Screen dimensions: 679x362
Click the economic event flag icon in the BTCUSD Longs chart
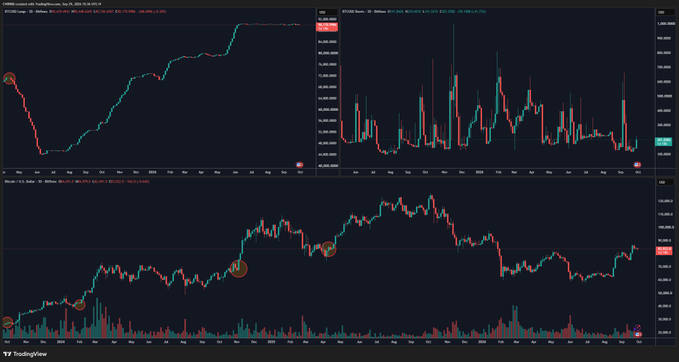pyautogui.click(x=299, y=165)
